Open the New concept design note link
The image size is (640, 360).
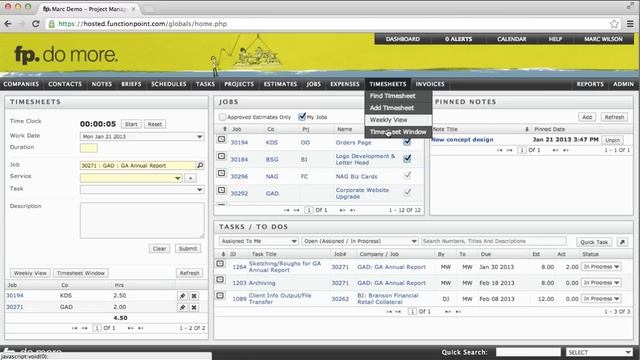click(462, 140)
